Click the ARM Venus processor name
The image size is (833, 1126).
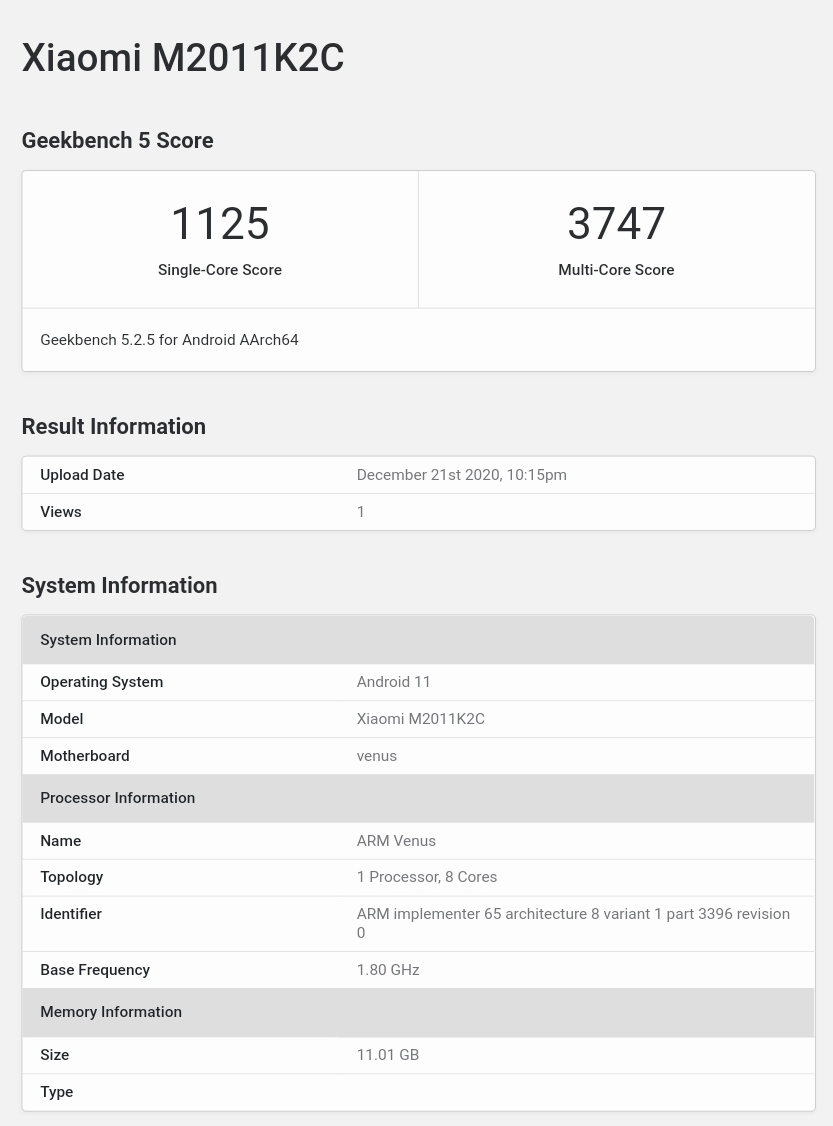pos(396,841)
